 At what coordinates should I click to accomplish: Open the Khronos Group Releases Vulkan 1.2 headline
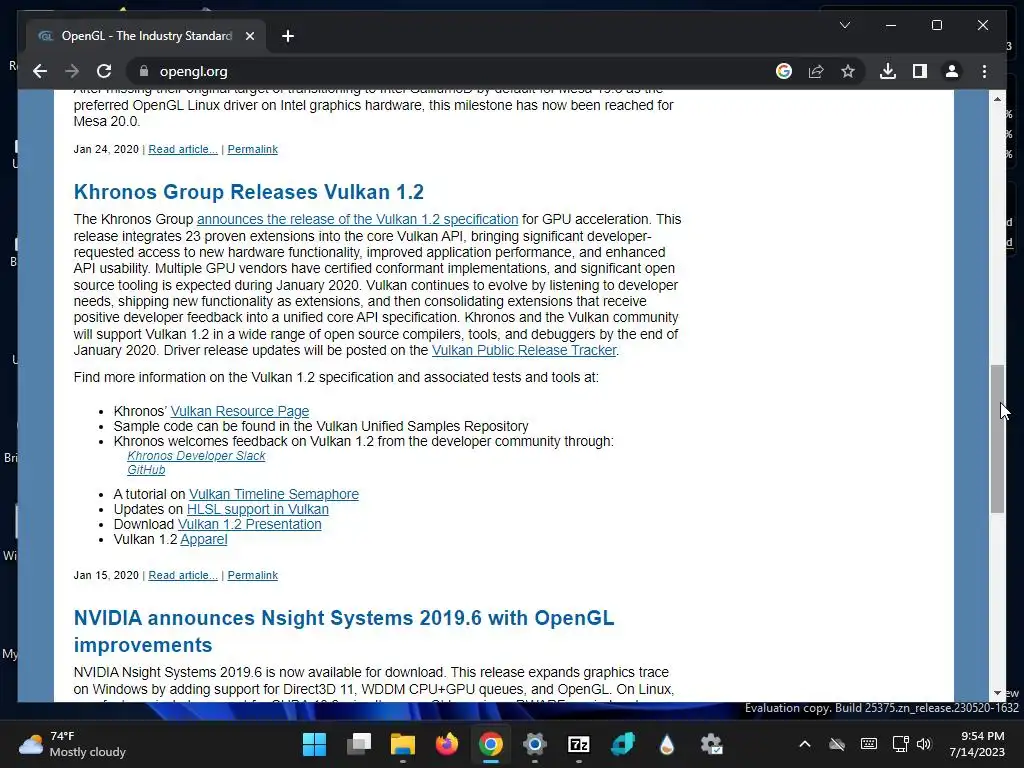coord(249,192)
